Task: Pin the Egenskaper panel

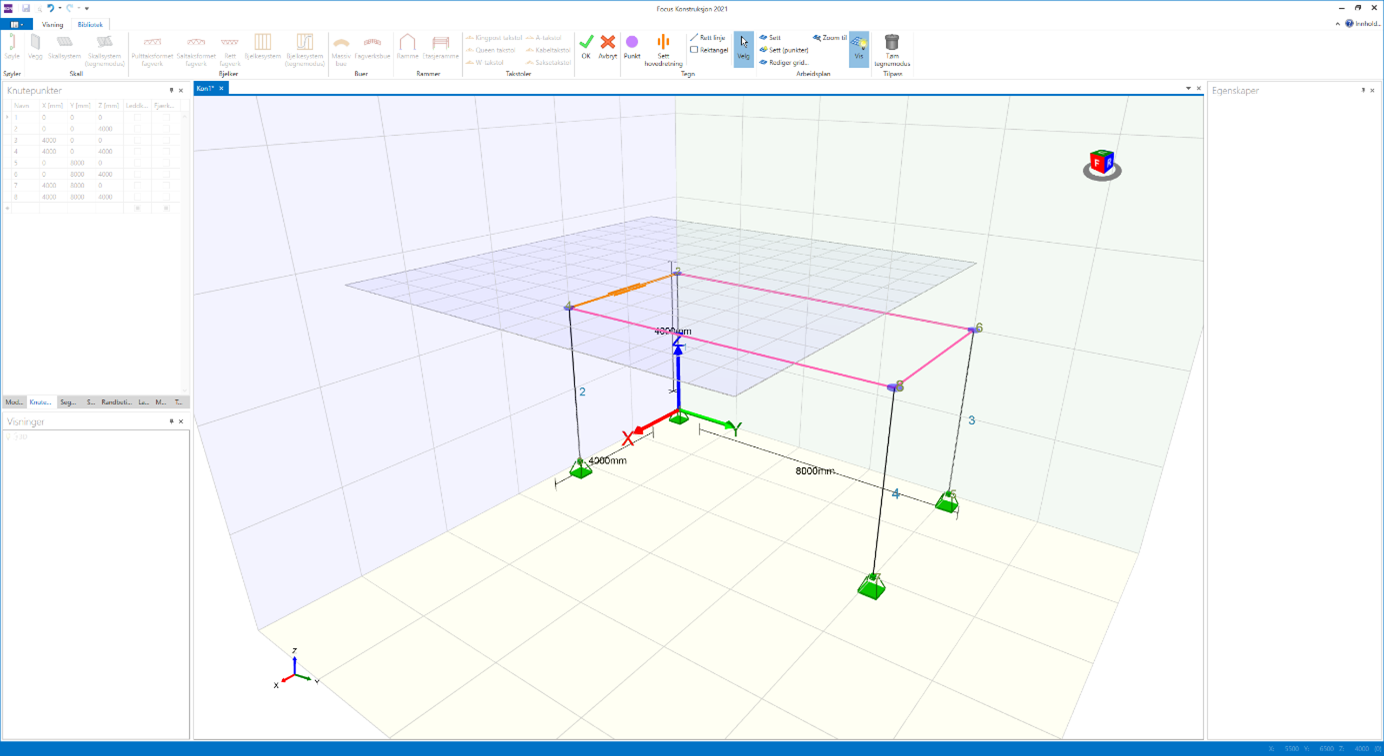Action: click(x=1362, y=90)
